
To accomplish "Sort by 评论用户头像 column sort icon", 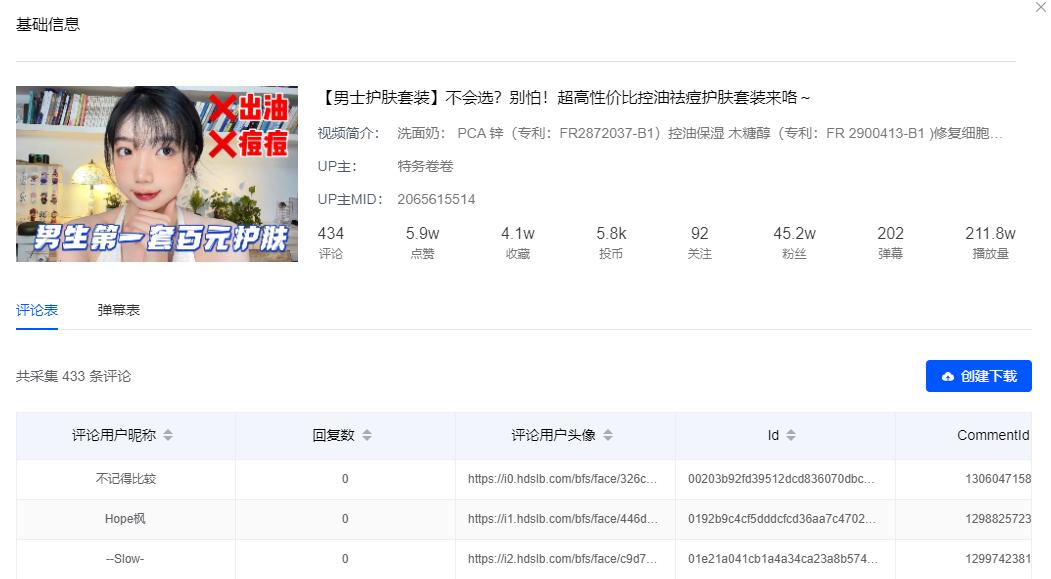I will 608,436.
